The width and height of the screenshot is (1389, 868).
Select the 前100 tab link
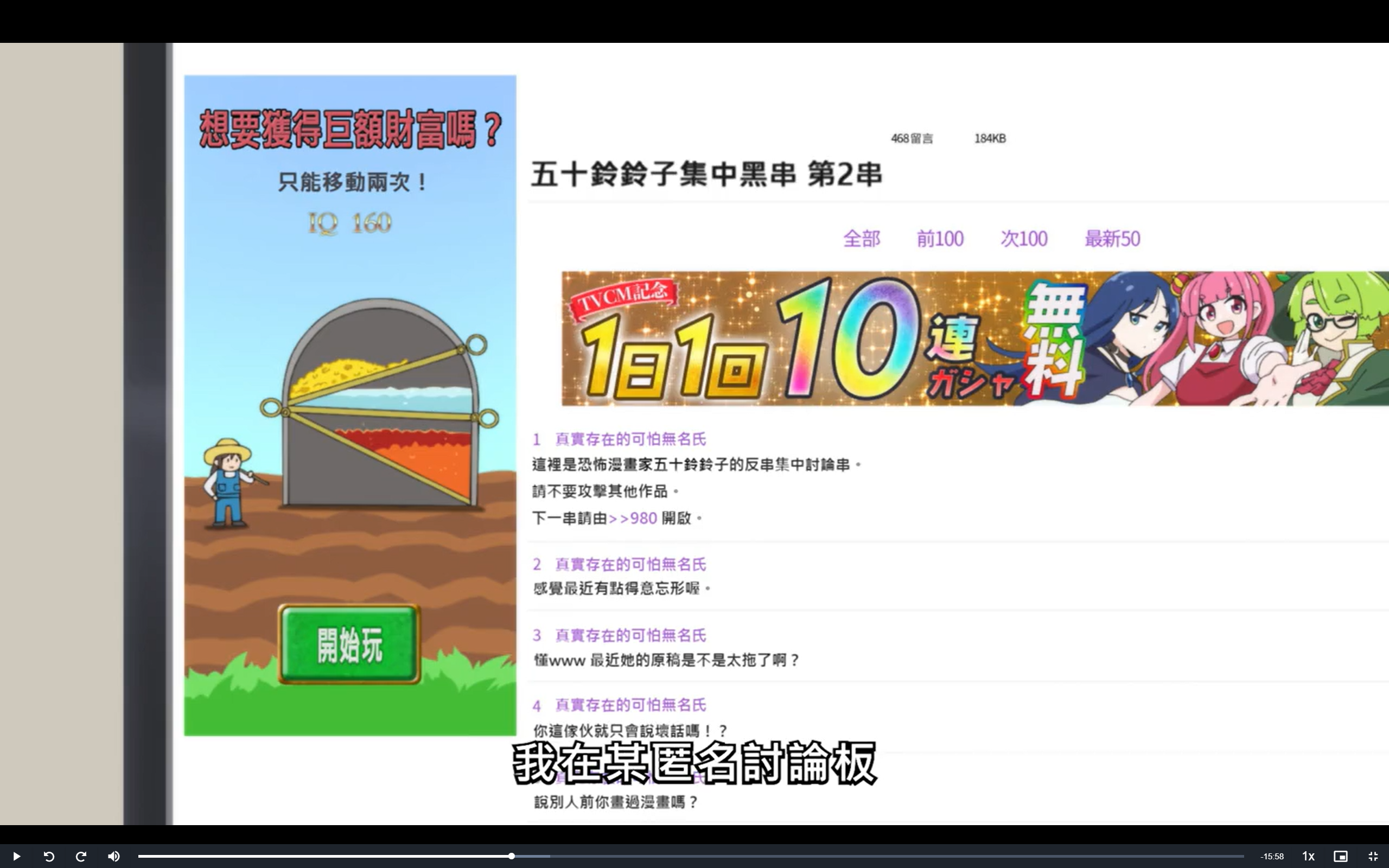pyautogui.click(x=940, y=238)
